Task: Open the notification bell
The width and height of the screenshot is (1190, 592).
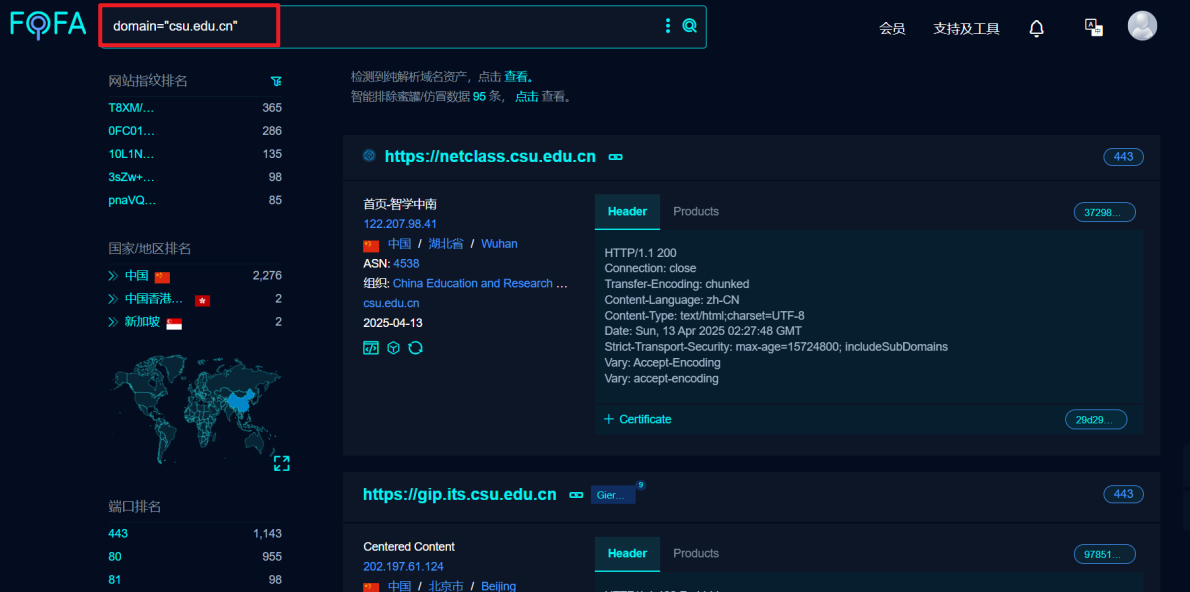Action: 1036,28
